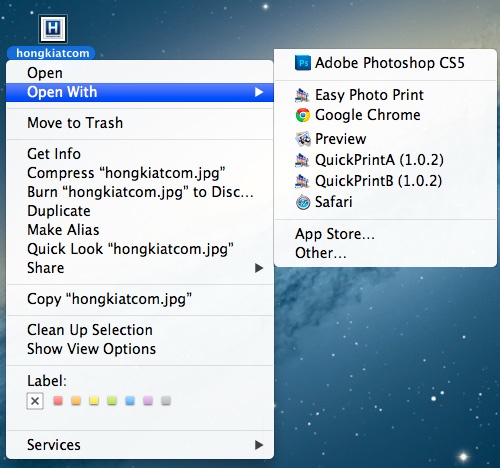Viewport: 500px width, 468px height.
Task: Click the Safari compass icon
Action: tap(303, 202)
